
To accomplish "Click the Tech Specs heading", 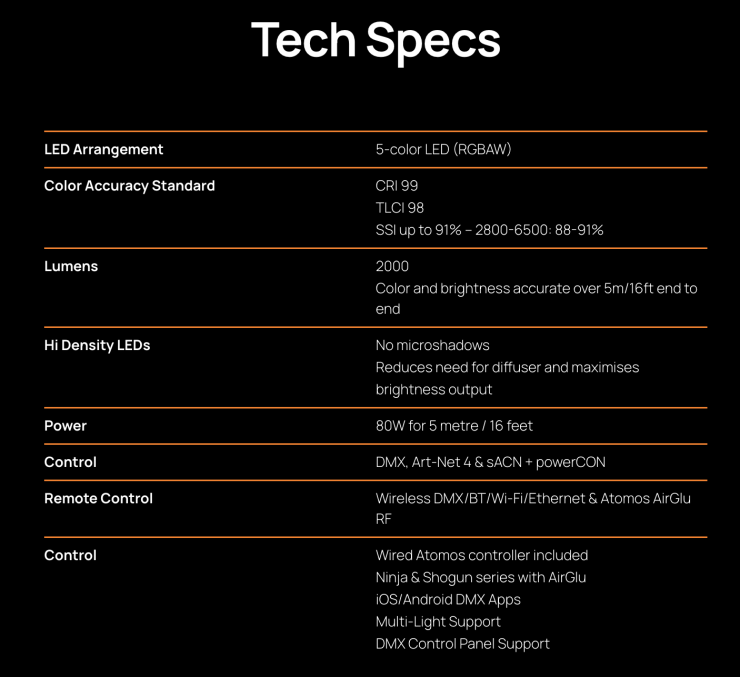I will point(375,41).
